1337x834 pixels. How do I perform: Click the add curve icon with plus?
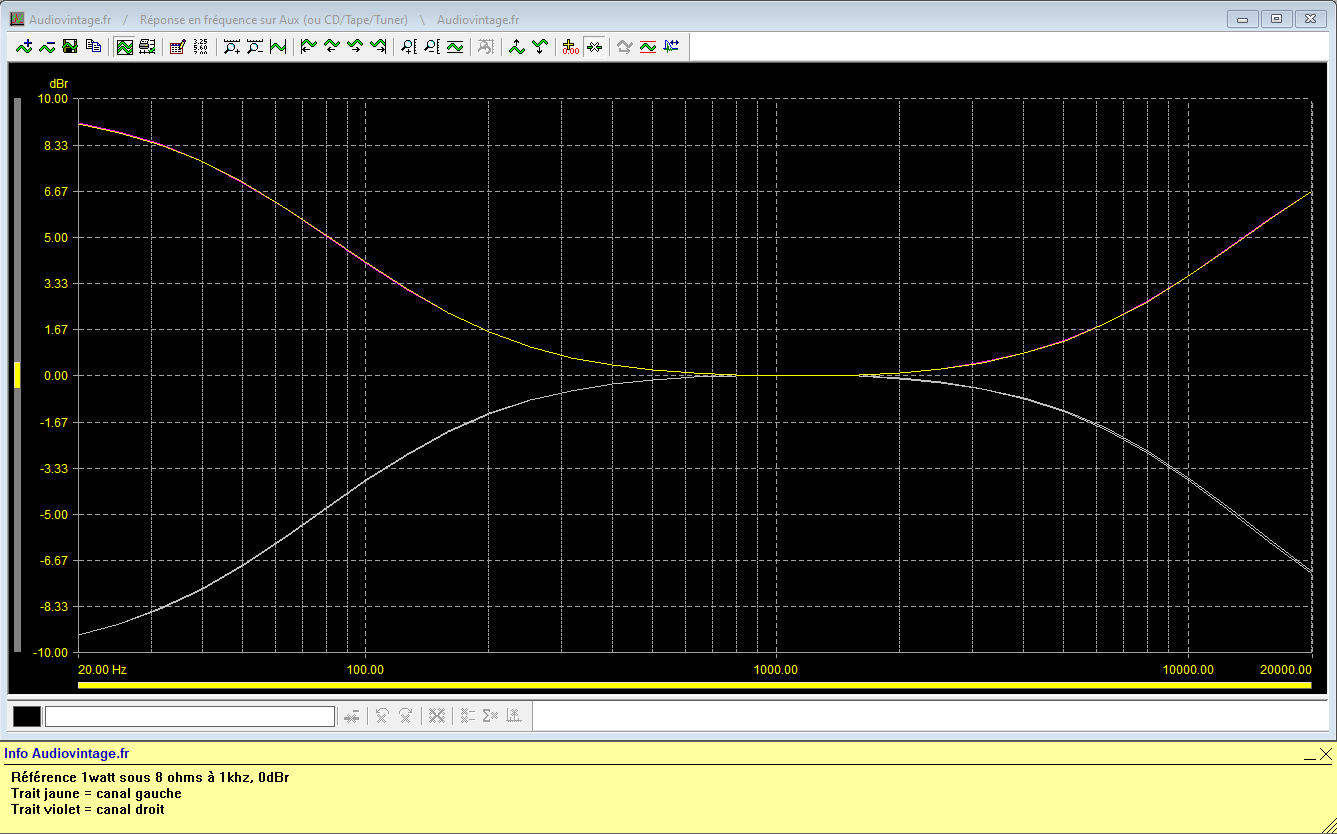(x=24, y=46)
